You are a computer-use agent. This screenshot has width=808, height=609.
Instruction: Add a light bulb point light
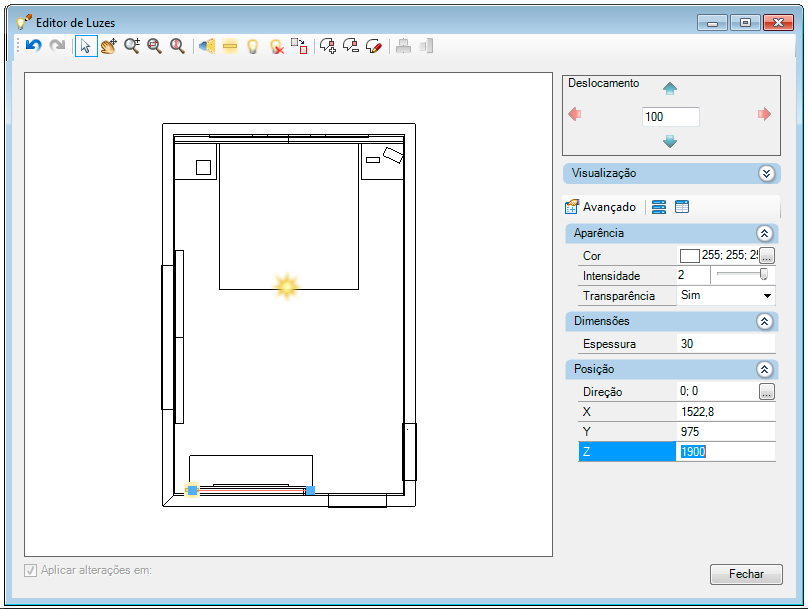pyautogui.click(x=252, y=46)
